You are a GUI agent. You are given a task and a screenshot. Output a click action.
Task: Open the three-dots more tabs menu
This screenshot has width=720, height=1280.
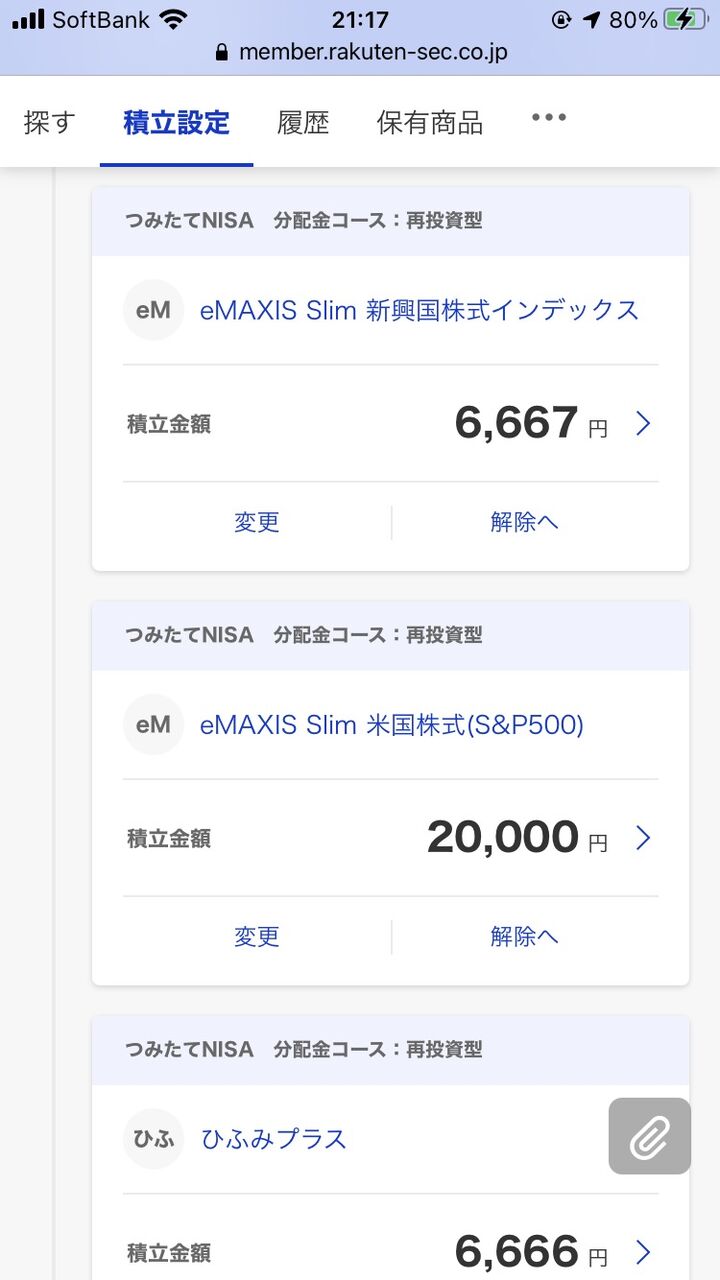coord(548,118)
